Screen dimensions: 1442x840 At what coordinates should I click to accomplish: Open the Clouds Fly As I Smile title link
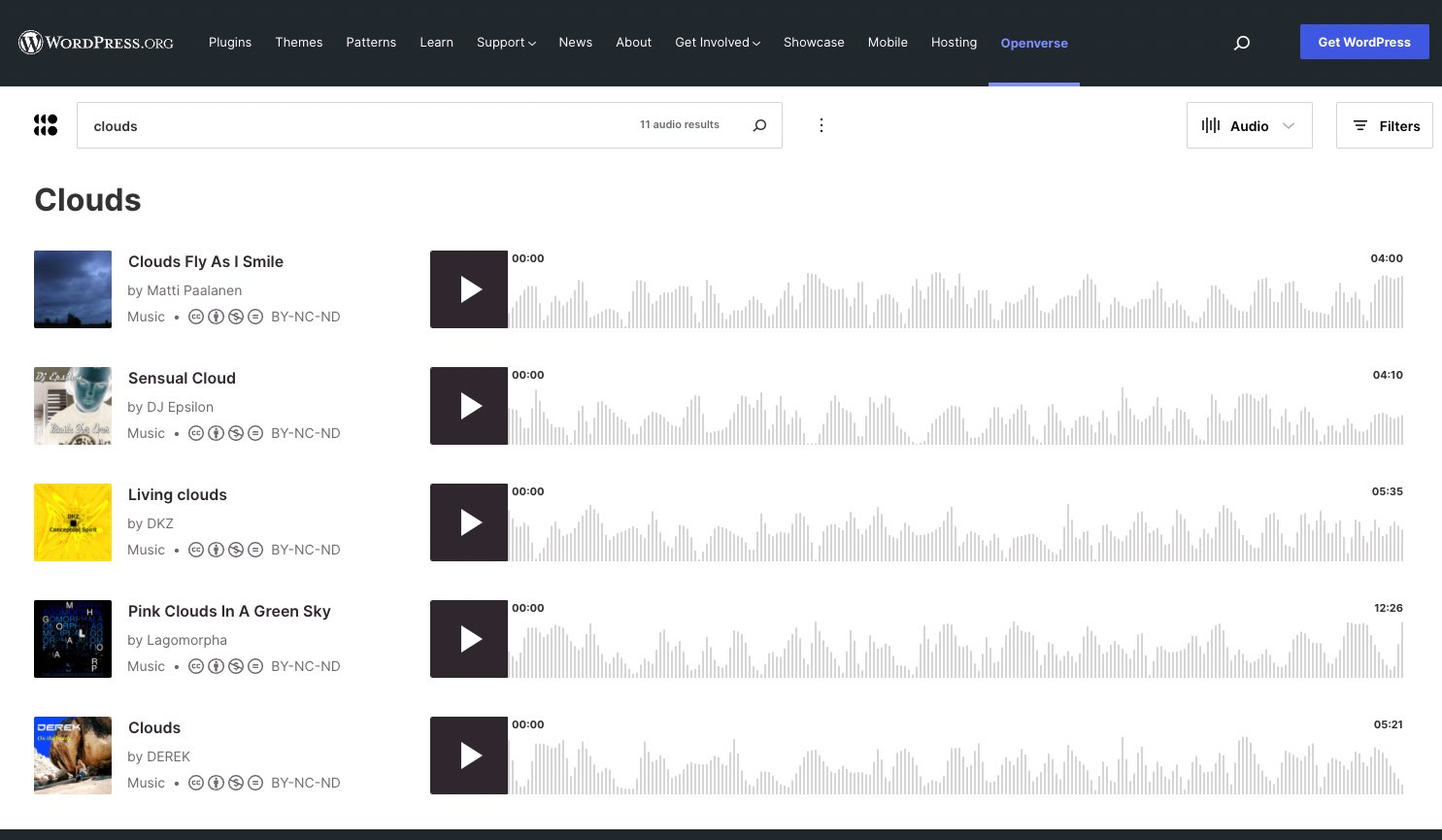click(206, 261)
